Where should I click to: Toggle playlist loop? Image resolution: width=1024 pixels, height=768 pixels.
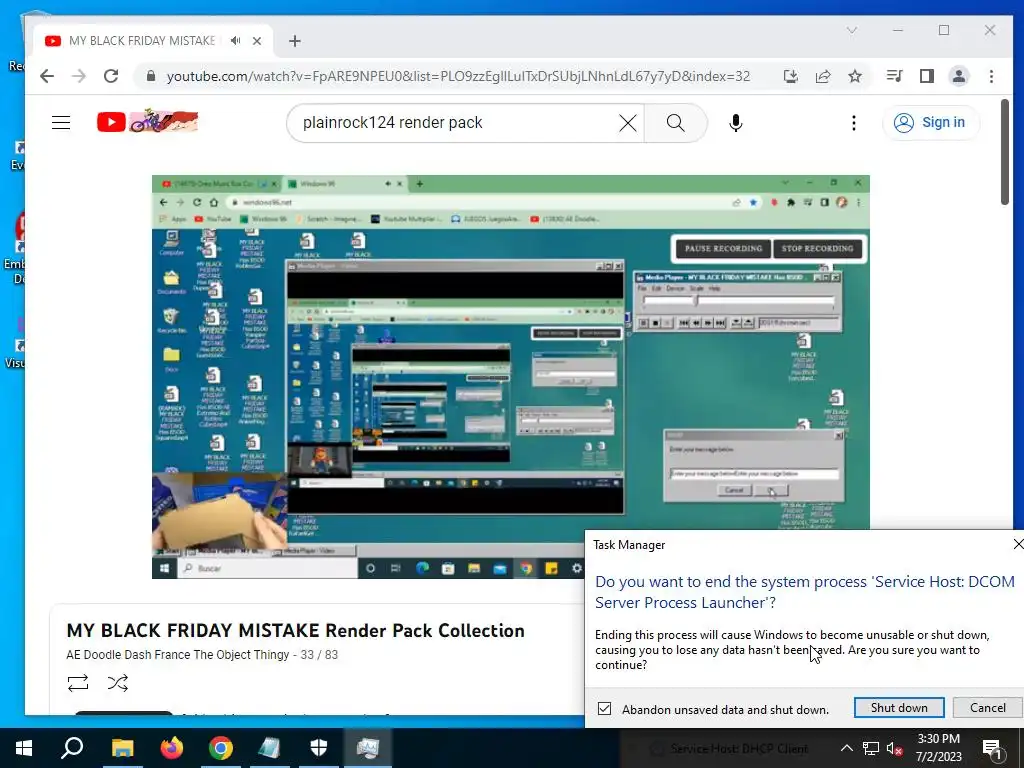point(78,683)
